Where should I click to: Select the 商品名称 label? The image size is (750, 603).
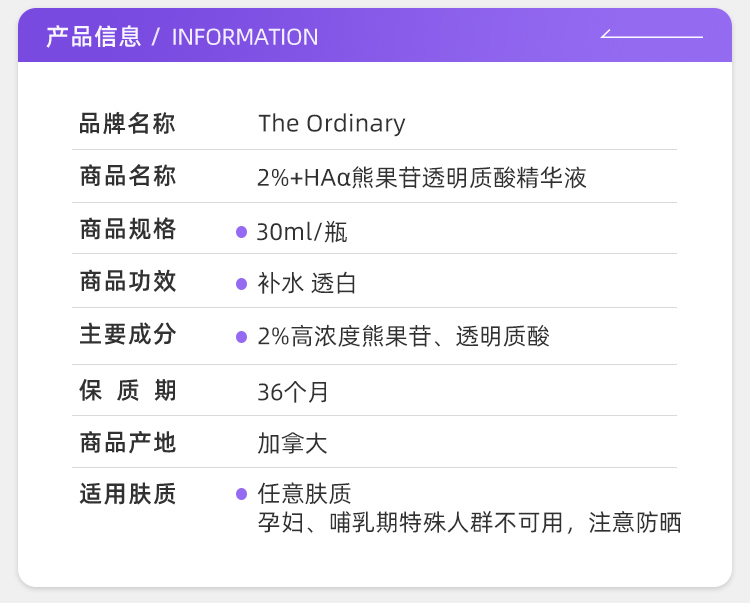pyautogui.click(x=127, y=177)
